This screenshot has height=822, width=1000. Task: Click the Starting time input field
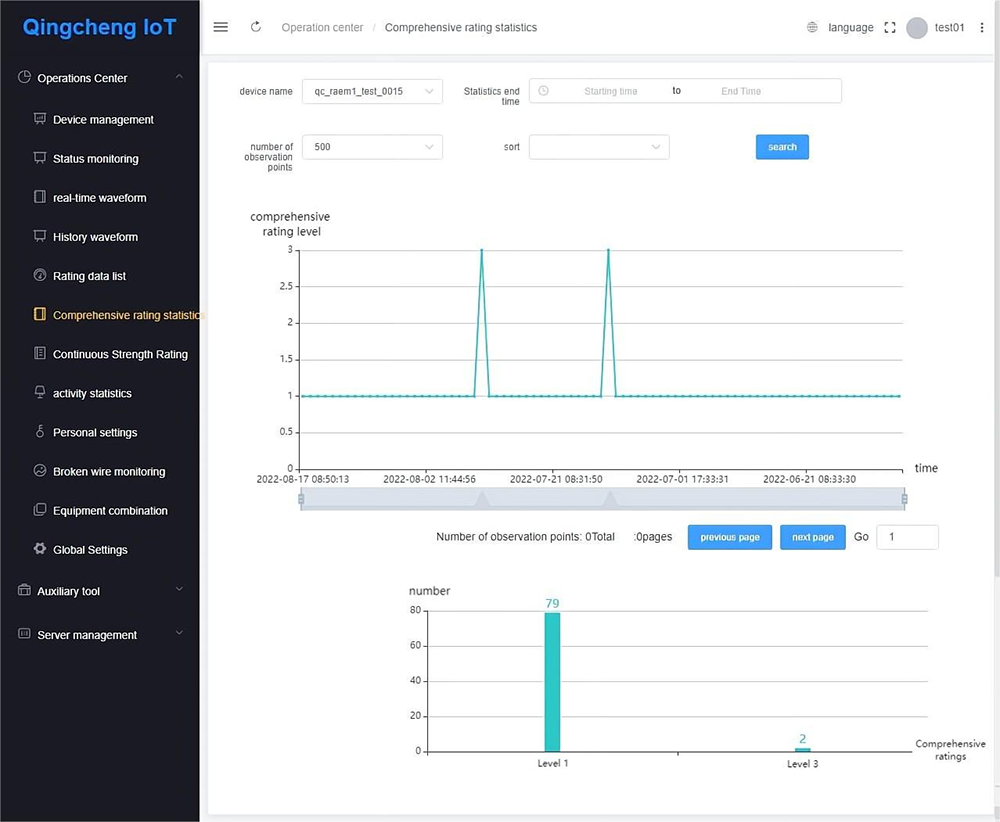click(610, 91)
